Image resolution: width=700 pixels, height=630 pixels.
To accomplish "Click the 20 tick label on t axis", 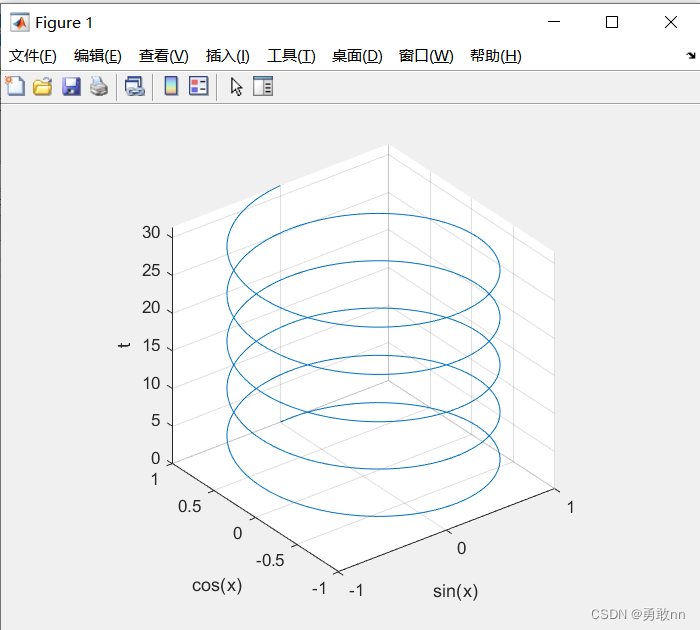I will coord(151,308).
